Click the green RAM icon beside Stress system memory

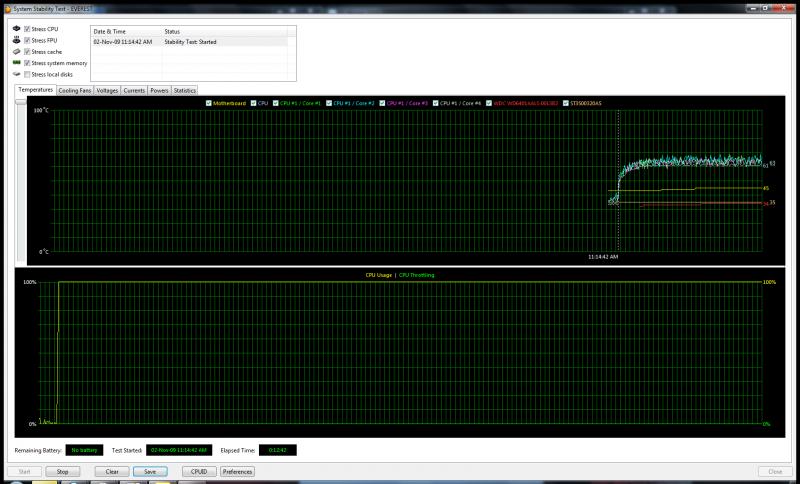(x=16, y=63)
